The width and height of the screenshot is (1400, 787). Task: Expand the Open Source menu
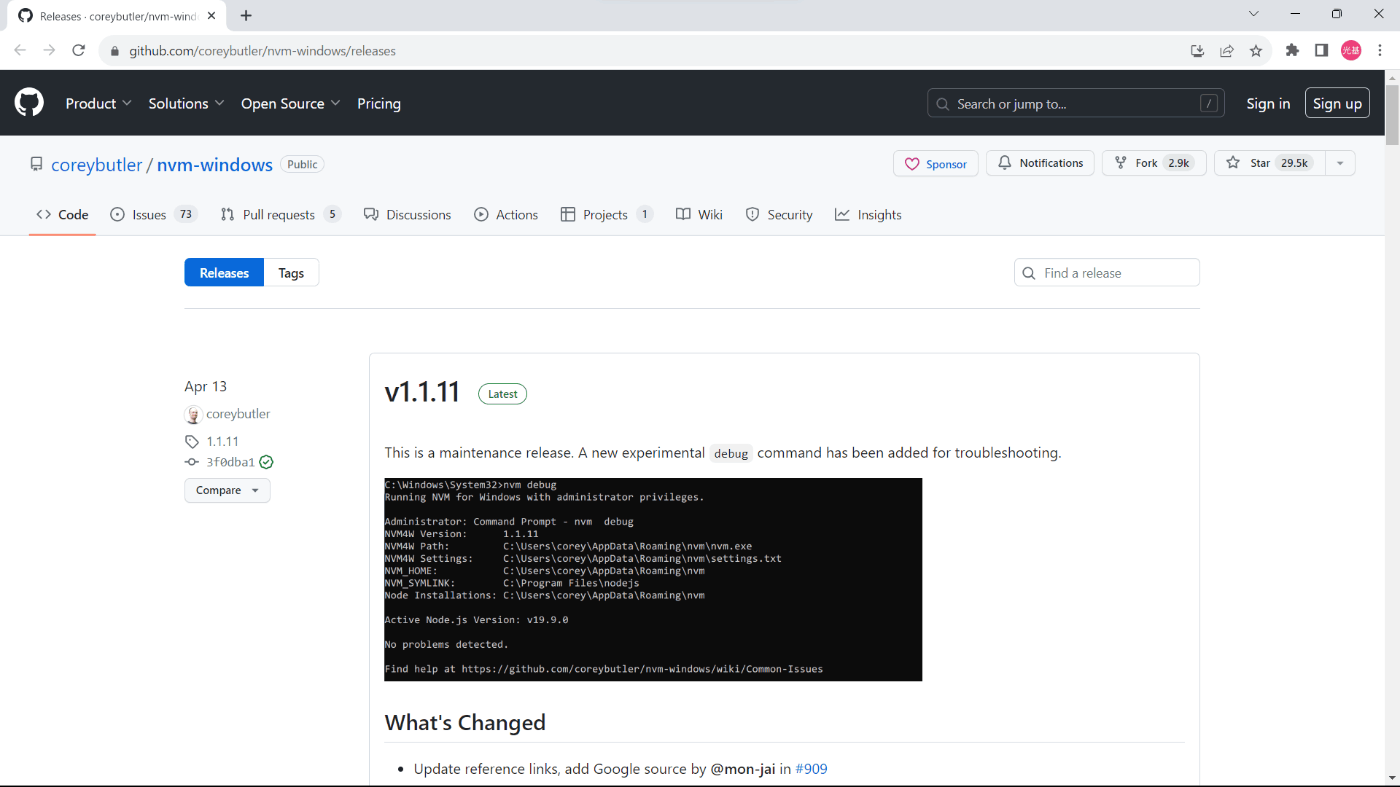(291, 103)
